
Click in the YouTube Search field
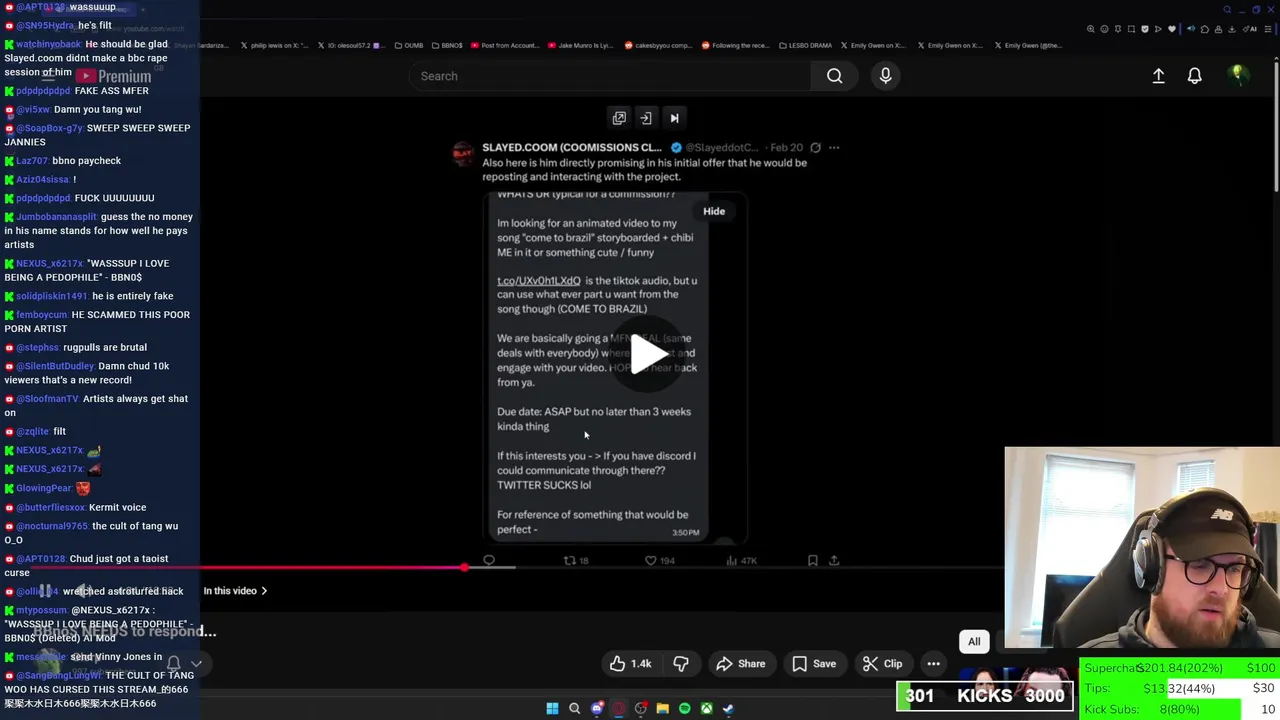[610, 76]
